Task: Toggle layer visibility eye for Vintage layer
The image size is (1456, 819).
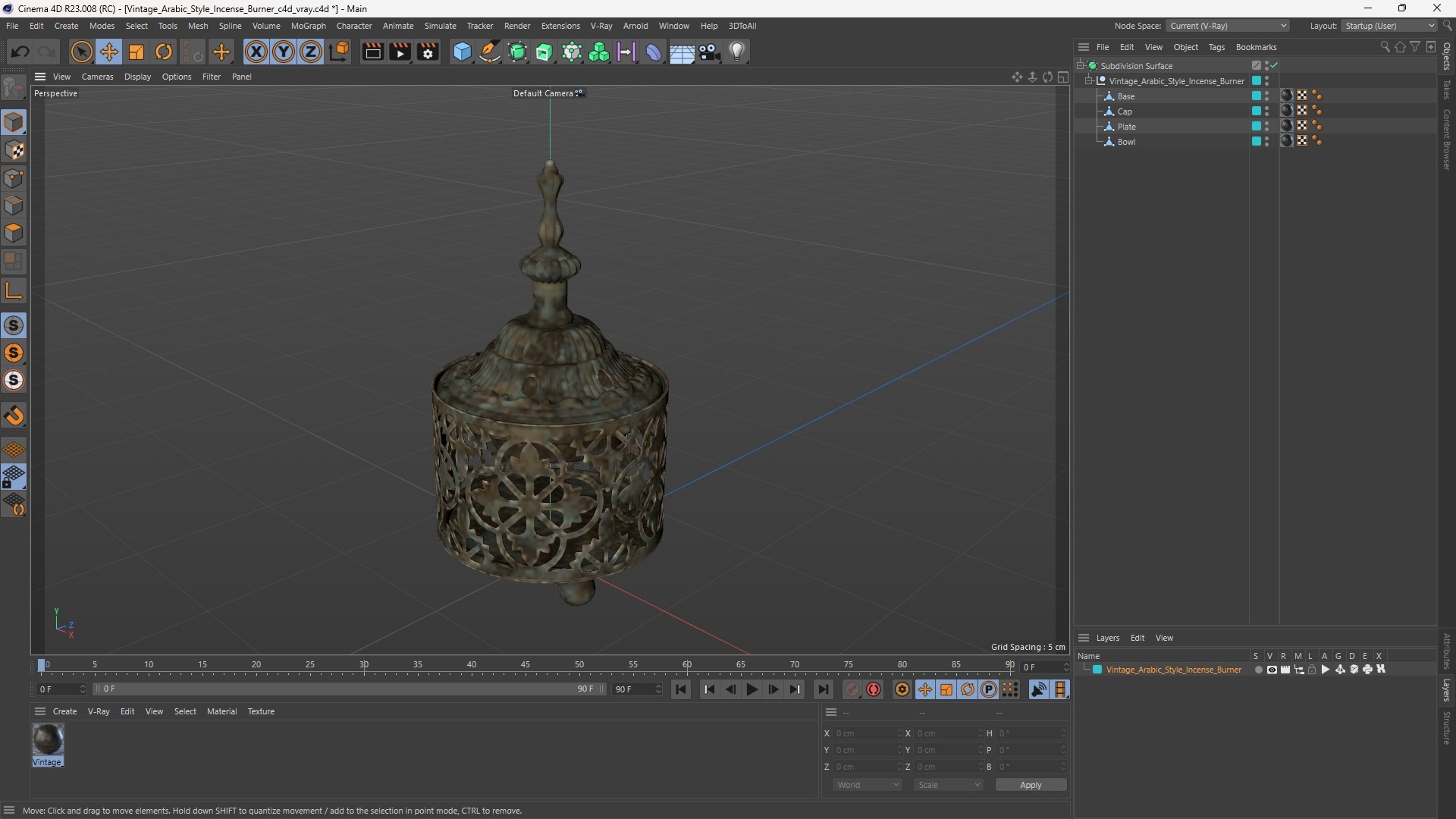Action: pyautogui.click(x=1272, y=670)
